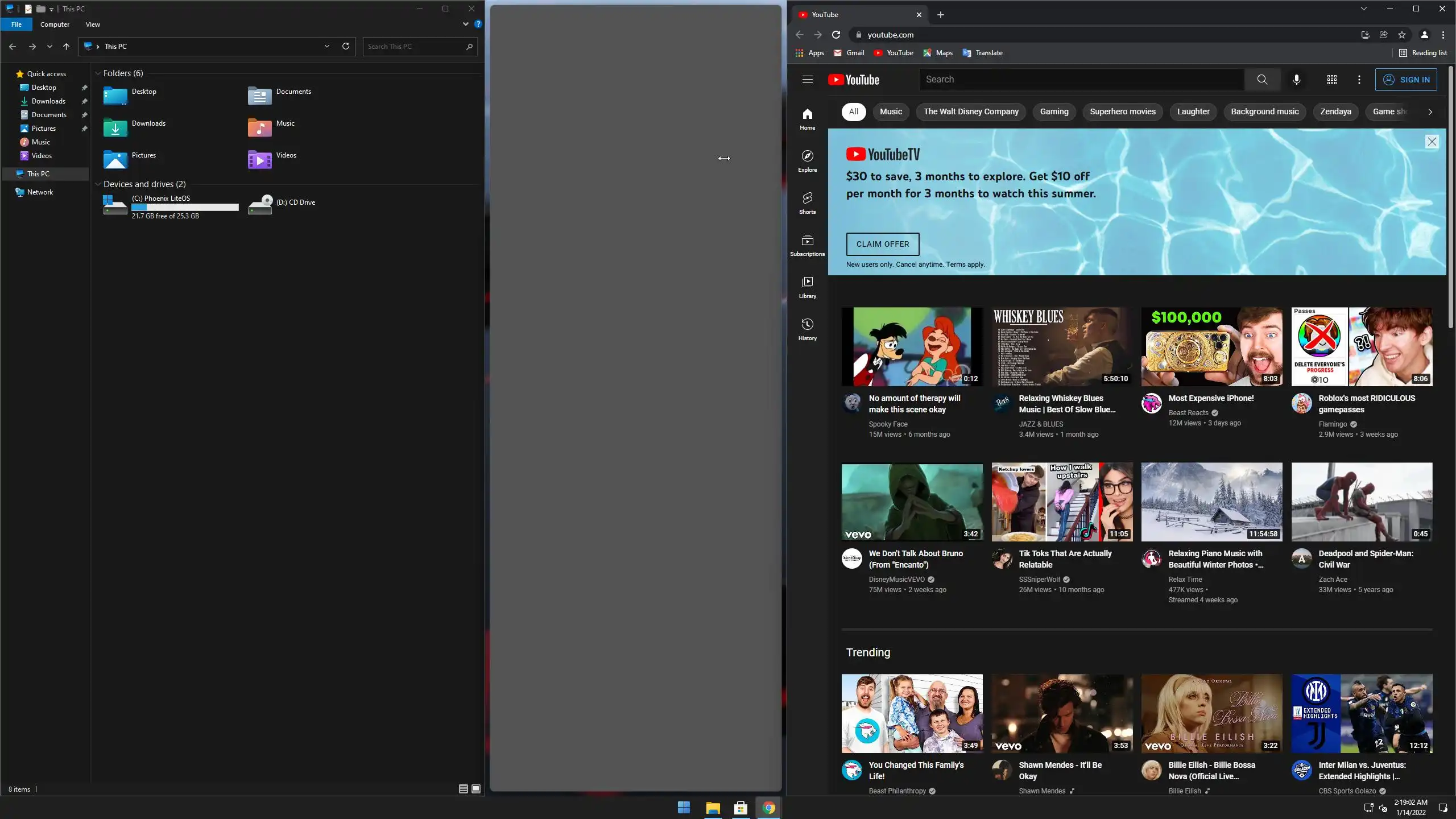Open Microsoft Store from the taskbar

click(x=741, y=808)
